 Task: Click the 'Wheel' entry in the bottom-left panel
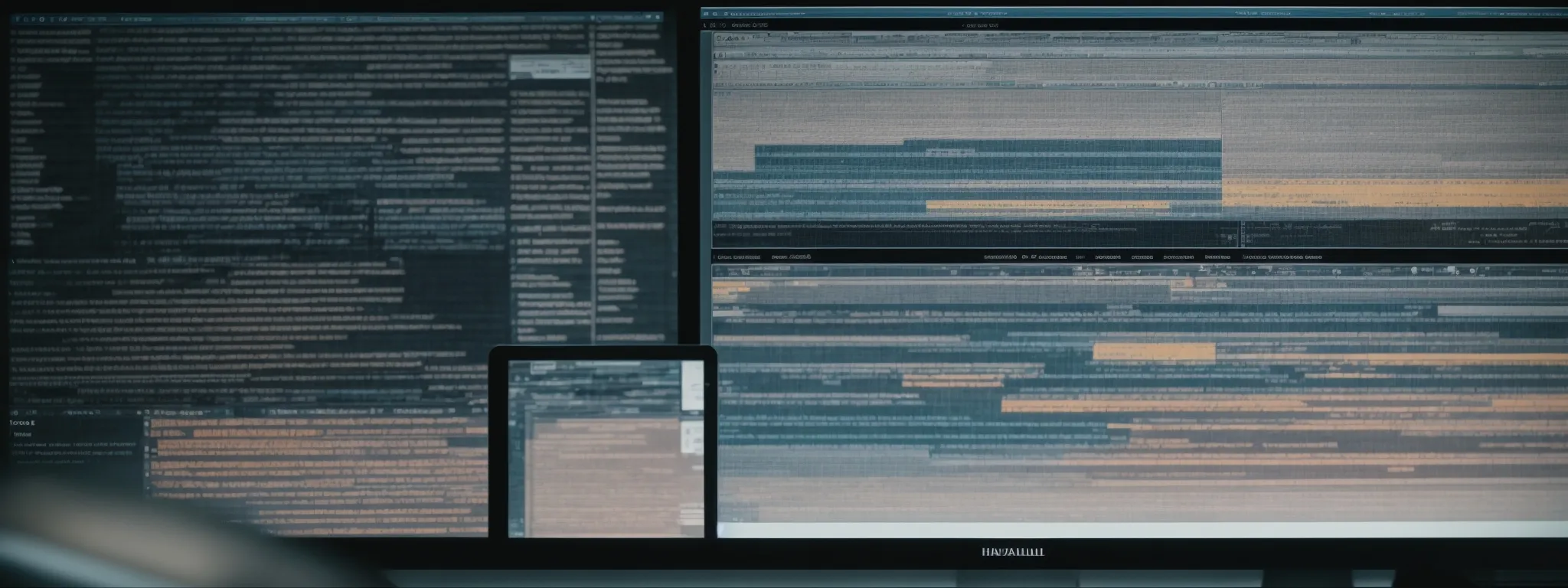coord(22,434)
